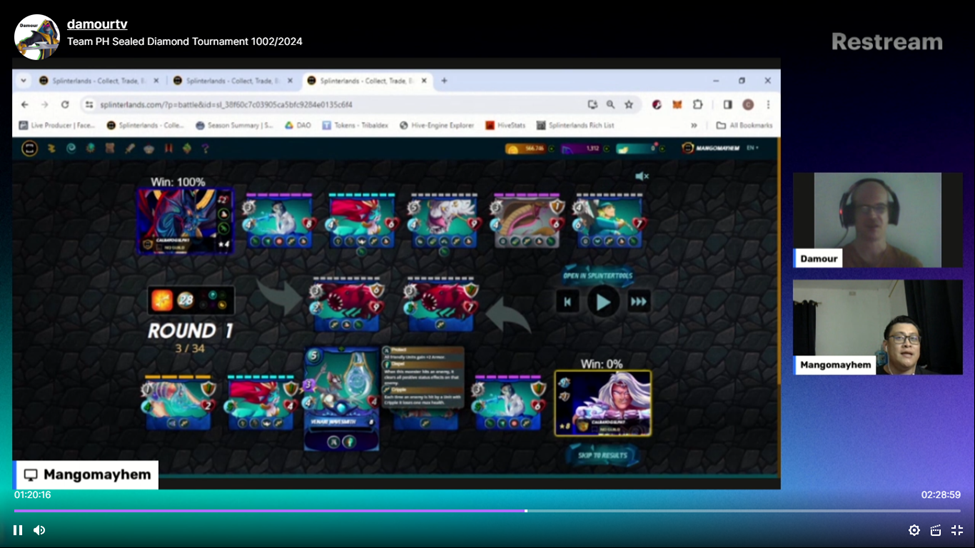Close the first Splinterlands tab
This screenshot has width=975, height=548.
point(156,81)
